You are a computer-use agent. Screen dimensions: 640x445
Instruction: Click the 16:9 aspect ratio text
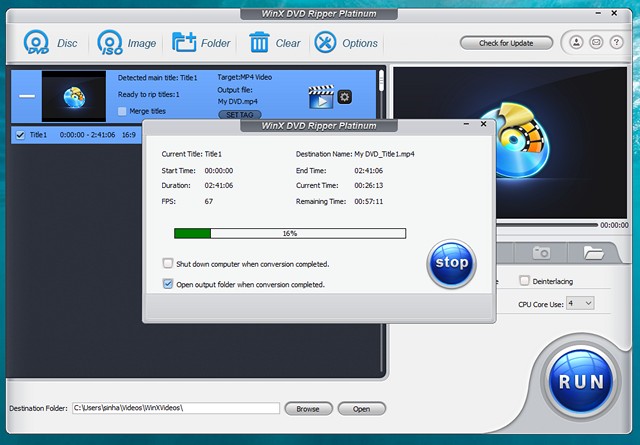(129, 135)
